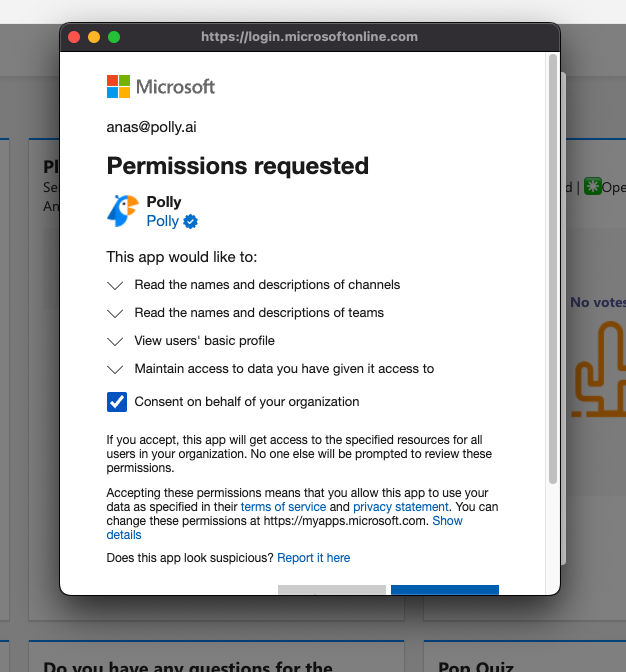The height and width of the screenshot is (672, 626).
Task: Maximize the window using the green button
Action: click(x=114, y=37)
